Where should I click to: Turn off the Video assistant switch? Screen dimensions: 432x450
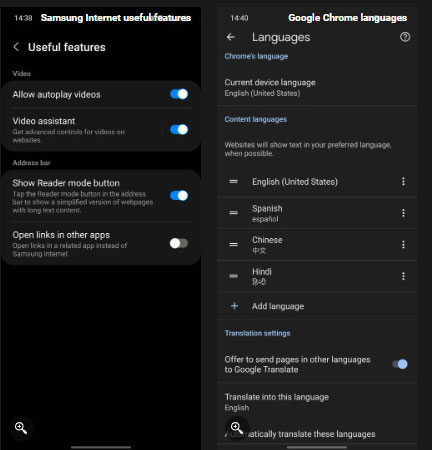coord(179,129)
